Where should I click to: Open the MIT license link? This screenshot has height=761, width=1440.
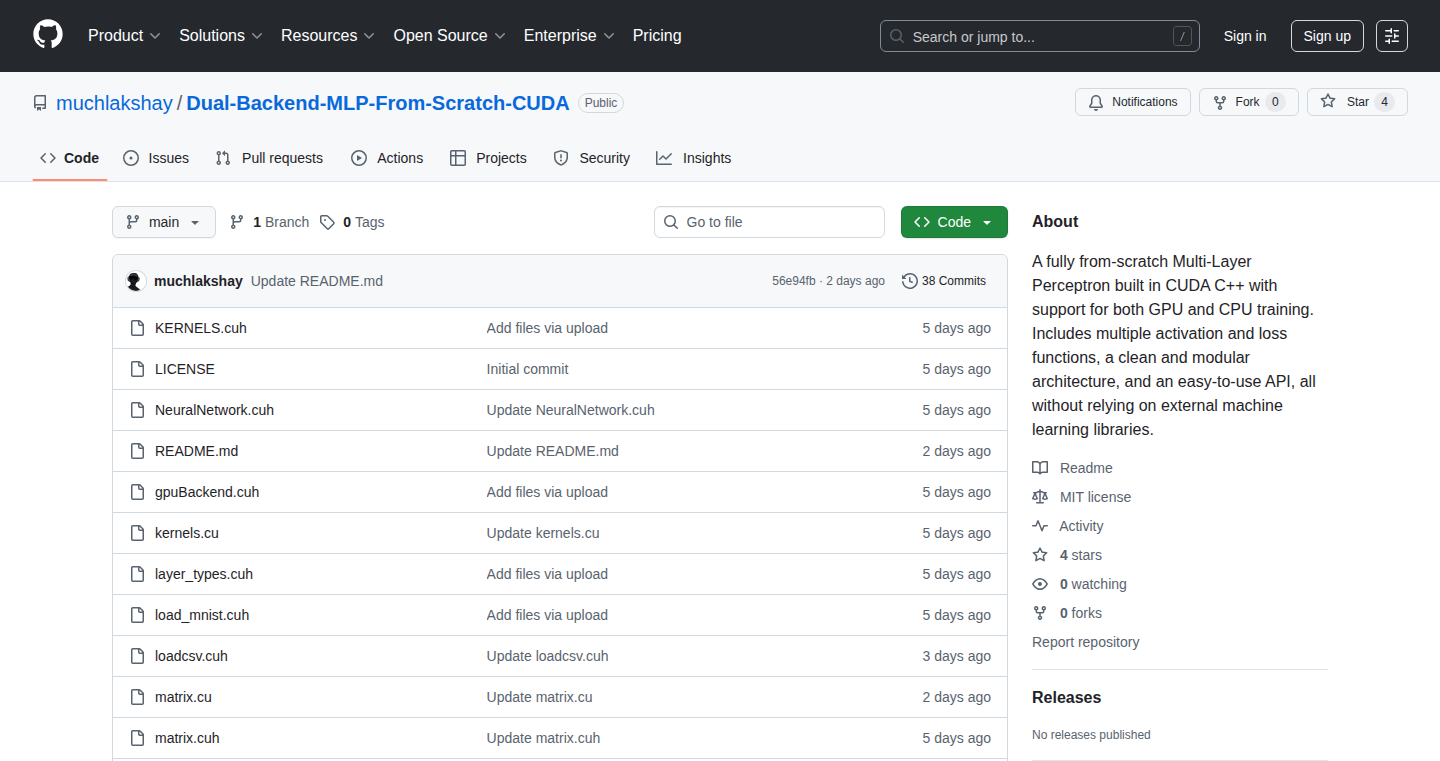pos(1082,497)
